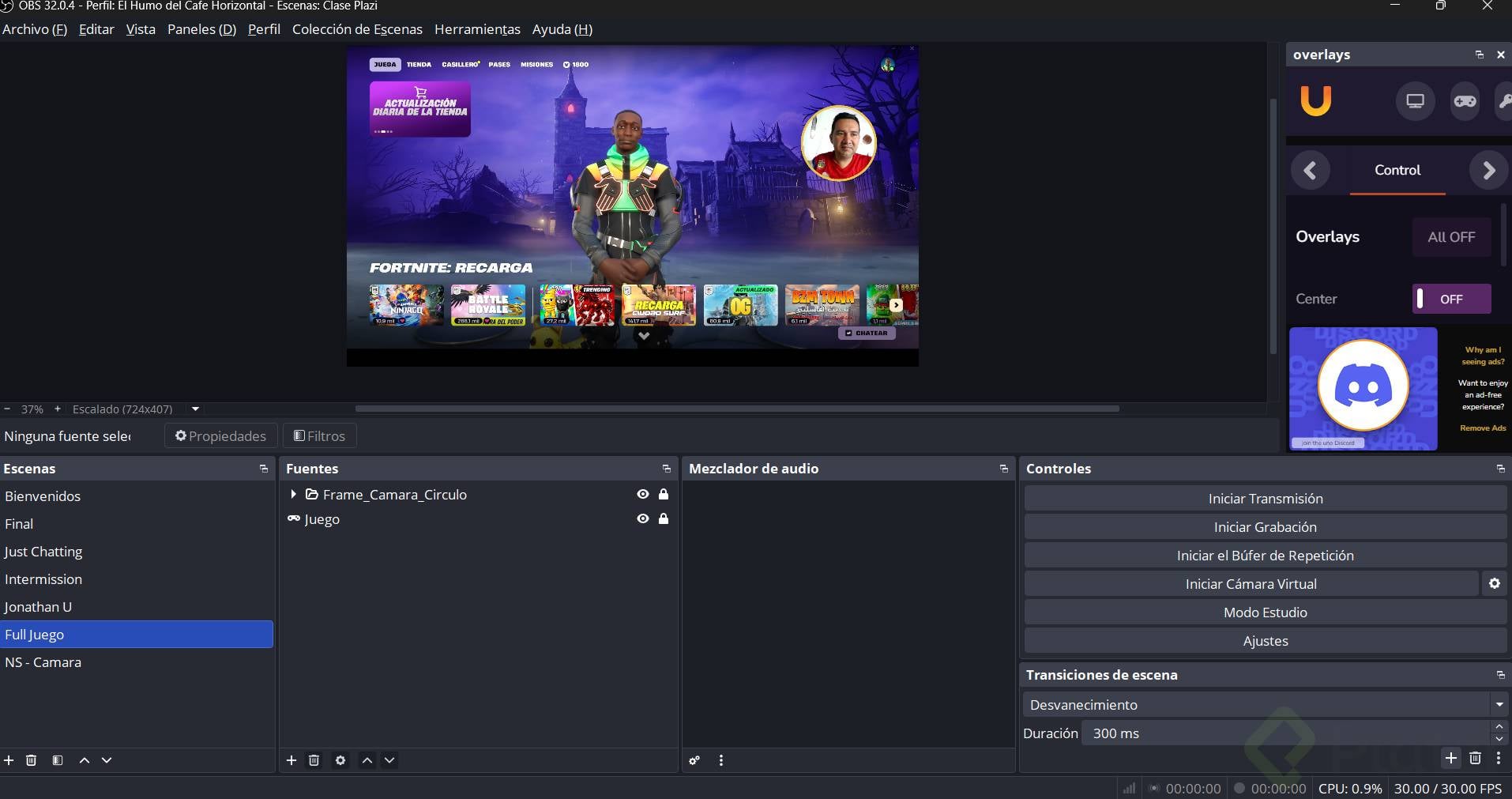Open the Colección de Escenas menu
Image resolution: width=1512 pixels, height=799 pixels.
tap(357, 29)
